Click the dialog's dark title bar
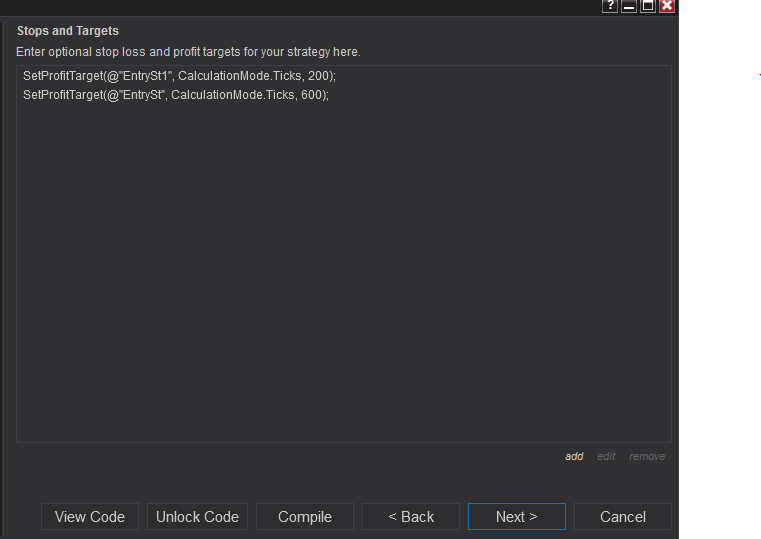This screenshot has height=539, width=761. [x=300, y=7]
